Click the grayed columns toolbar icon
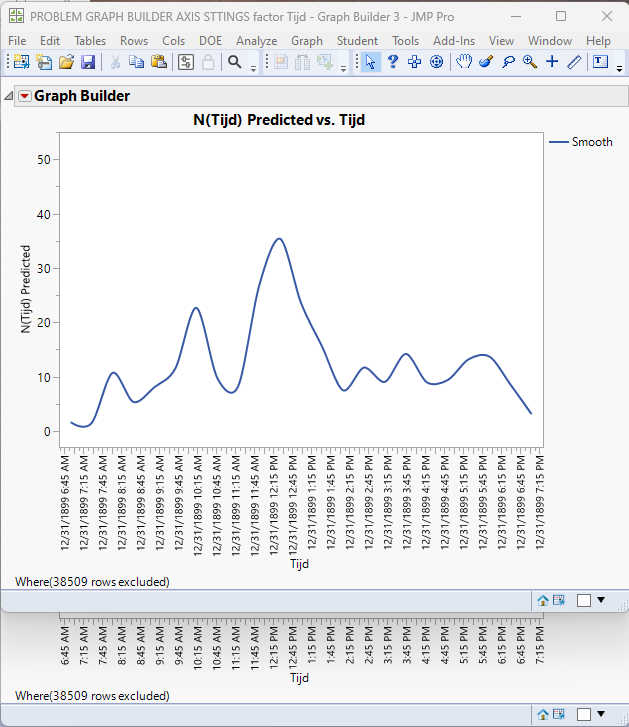The width and height of the screenshot is (629, 727). coord(303,62)
